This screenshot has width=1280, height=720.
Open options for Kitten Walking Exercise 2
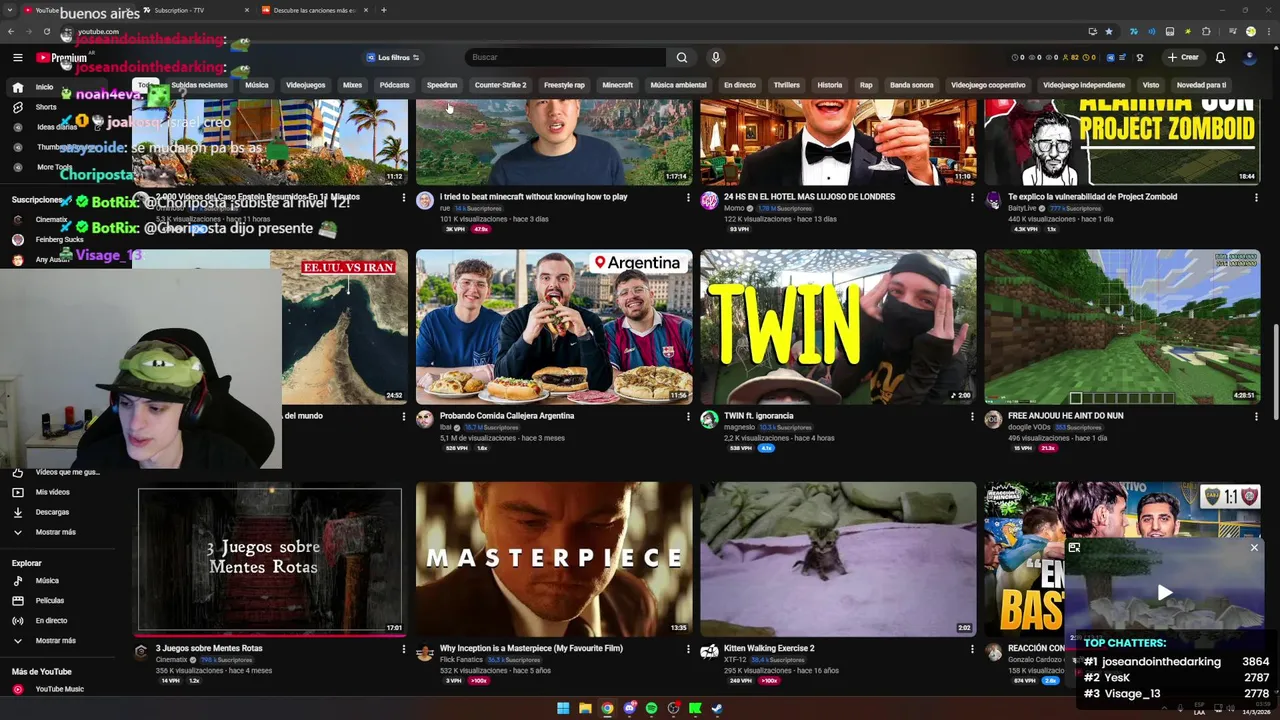pyautogui.click(x=972, y=648)
